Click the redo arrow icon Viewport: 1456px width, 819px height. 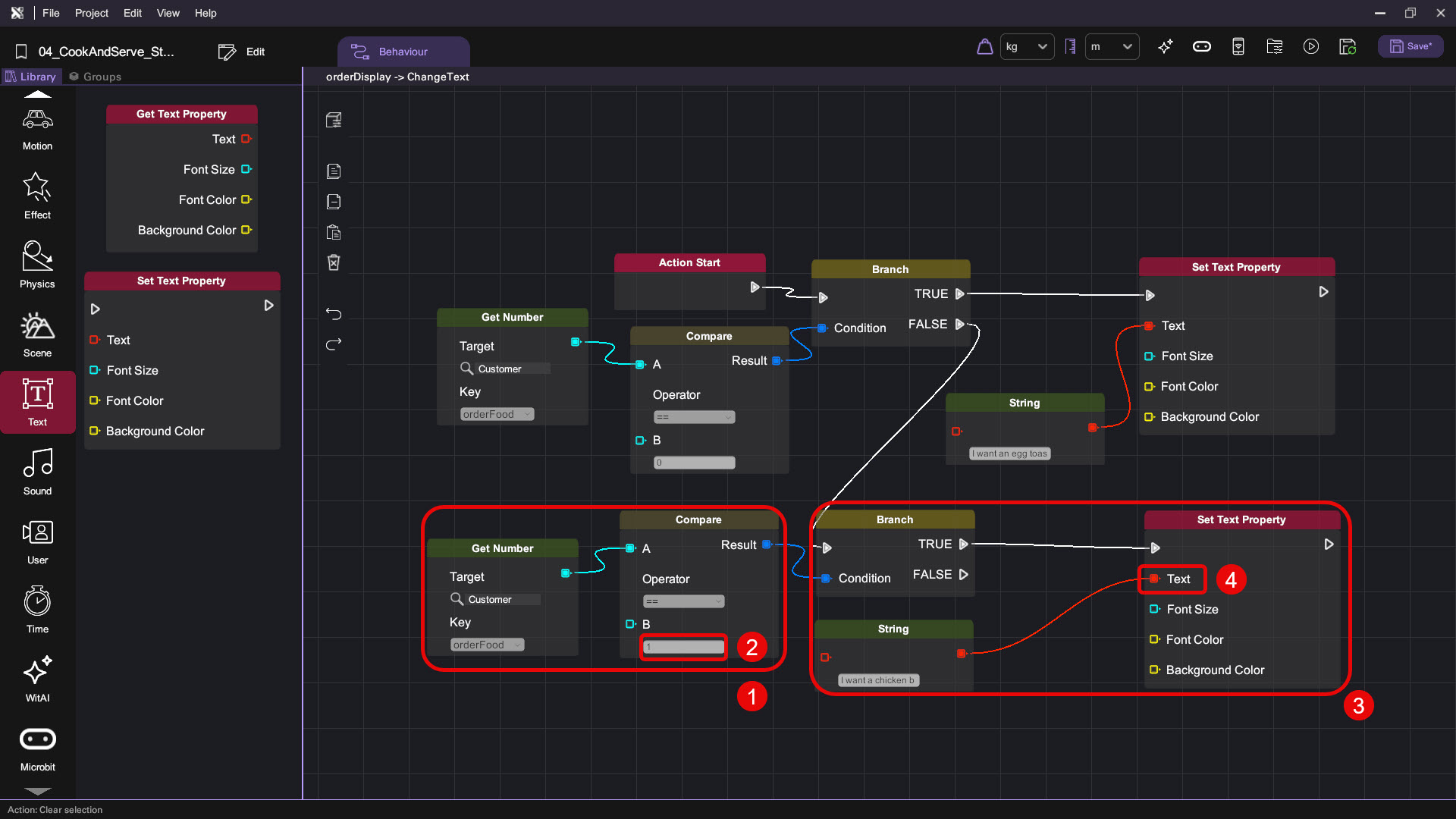pyautogui.click(x=334, y=344)
